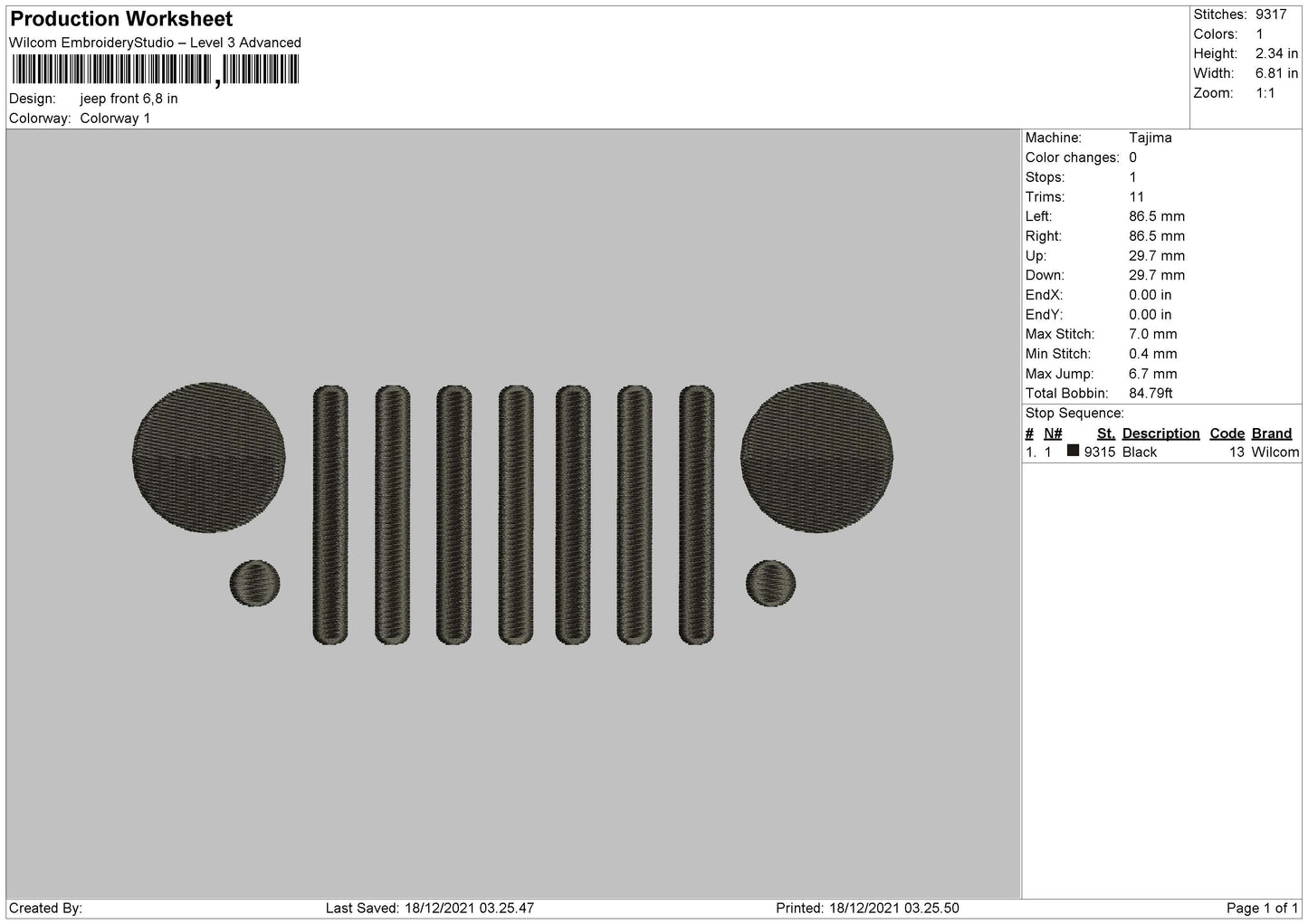The height and width of the screenshot is (924, 1308).
Task: Select the small right turn-signal circle
Action: coord(771,583)
